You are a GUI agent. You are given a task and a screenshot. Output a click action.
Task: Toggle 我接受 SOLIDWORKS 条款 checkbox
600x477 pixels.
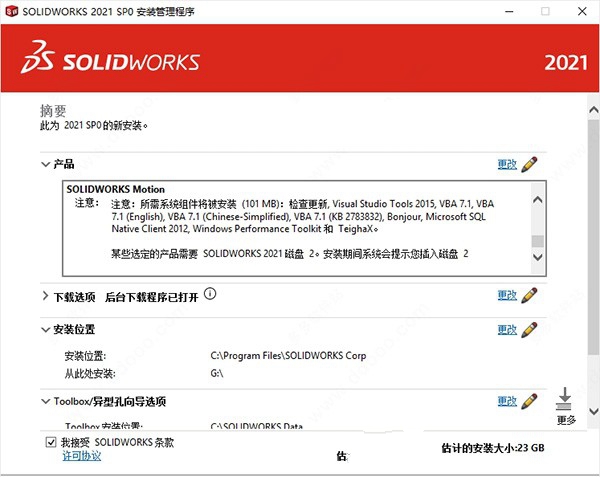pos(51,442)
